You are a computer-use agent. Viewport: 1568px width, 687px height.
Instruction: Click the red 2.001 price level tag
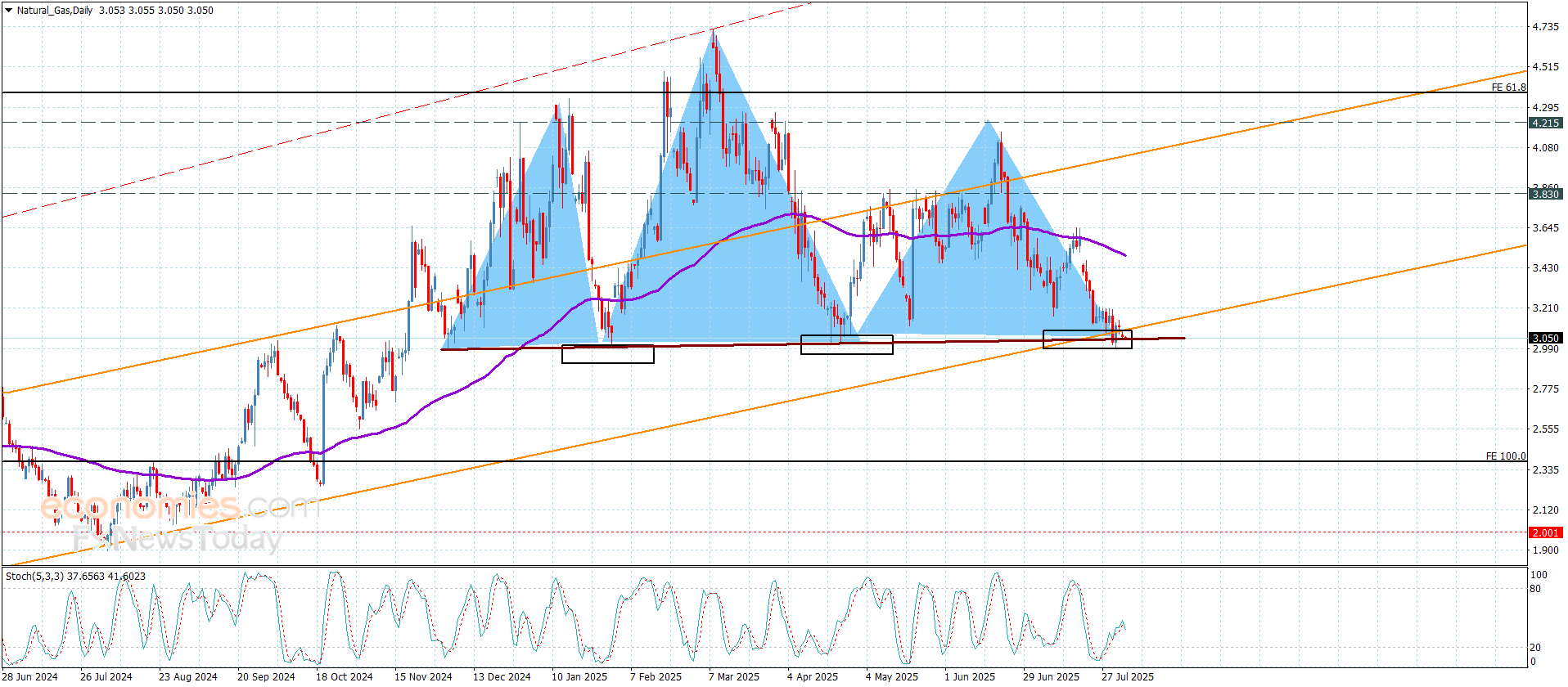pos(1546,532)
